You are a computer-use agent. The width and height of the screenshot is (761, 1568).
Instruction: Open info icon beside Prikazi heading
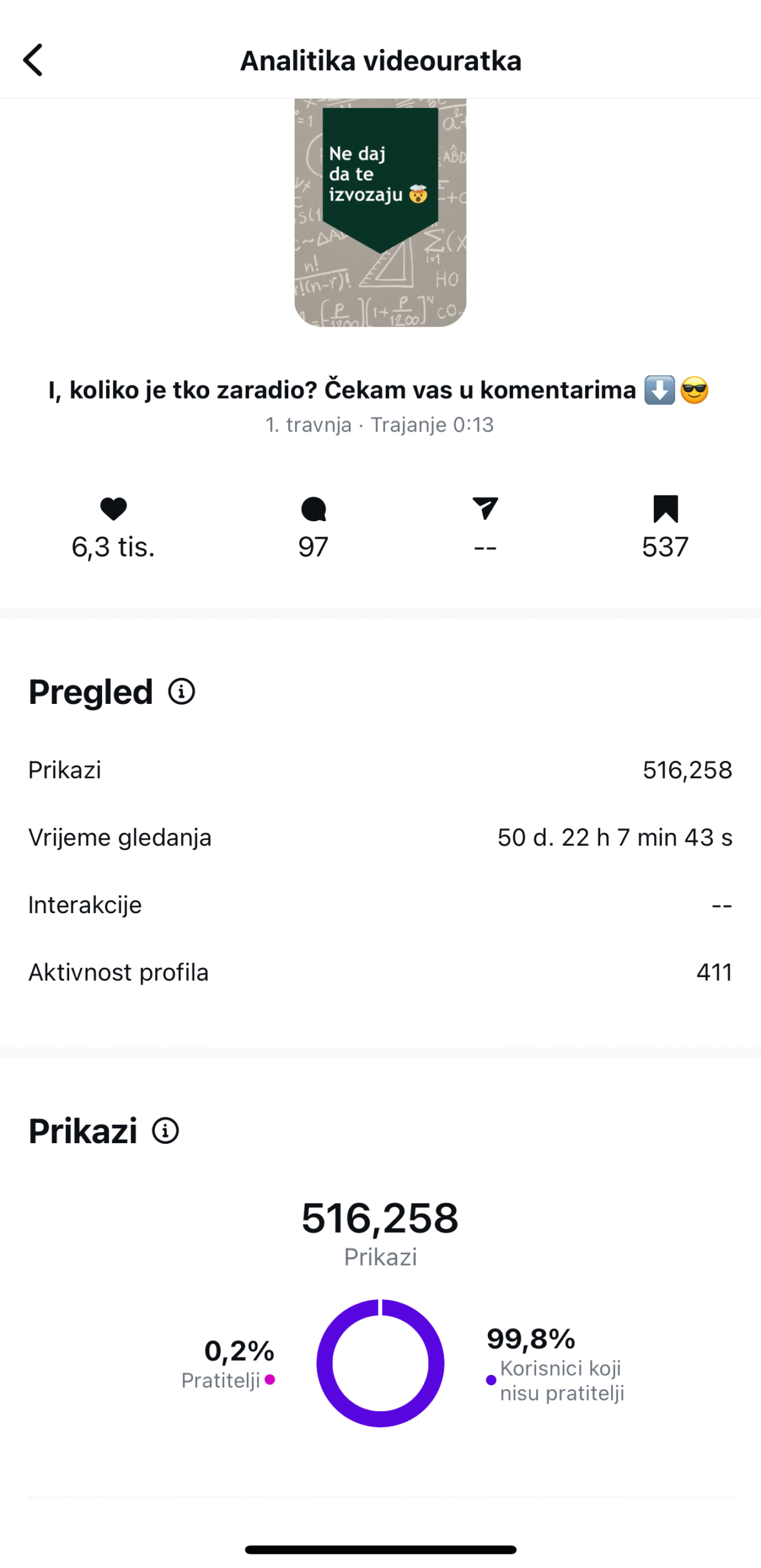pyautogui.click(x=165, y=1130)
